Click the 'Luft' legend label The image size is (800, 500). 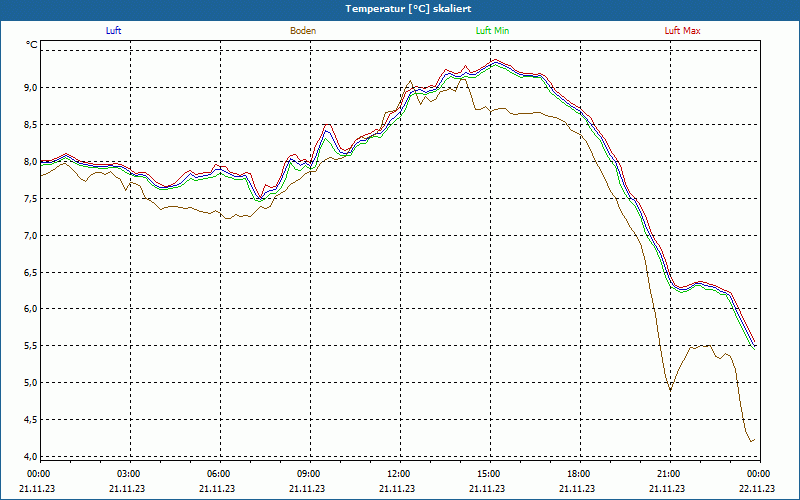[113, 31]
